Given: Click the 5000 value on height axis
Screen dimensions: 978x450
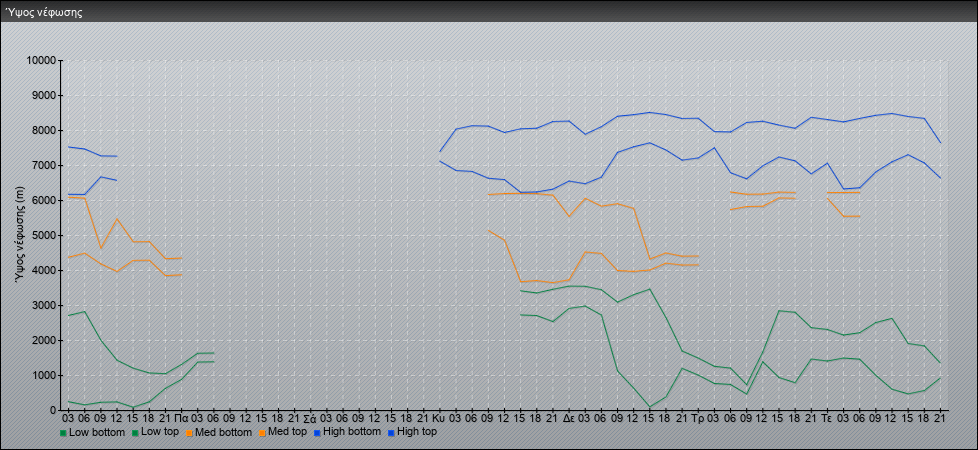Looking at the screenshot, I should (42, 236).
